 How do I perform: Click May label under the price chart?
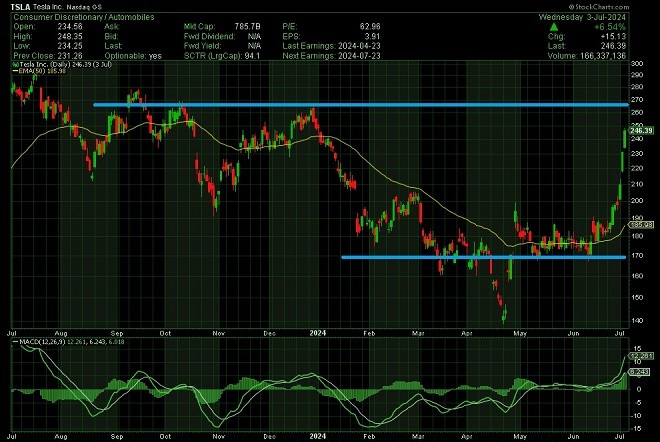pos(520,333)
